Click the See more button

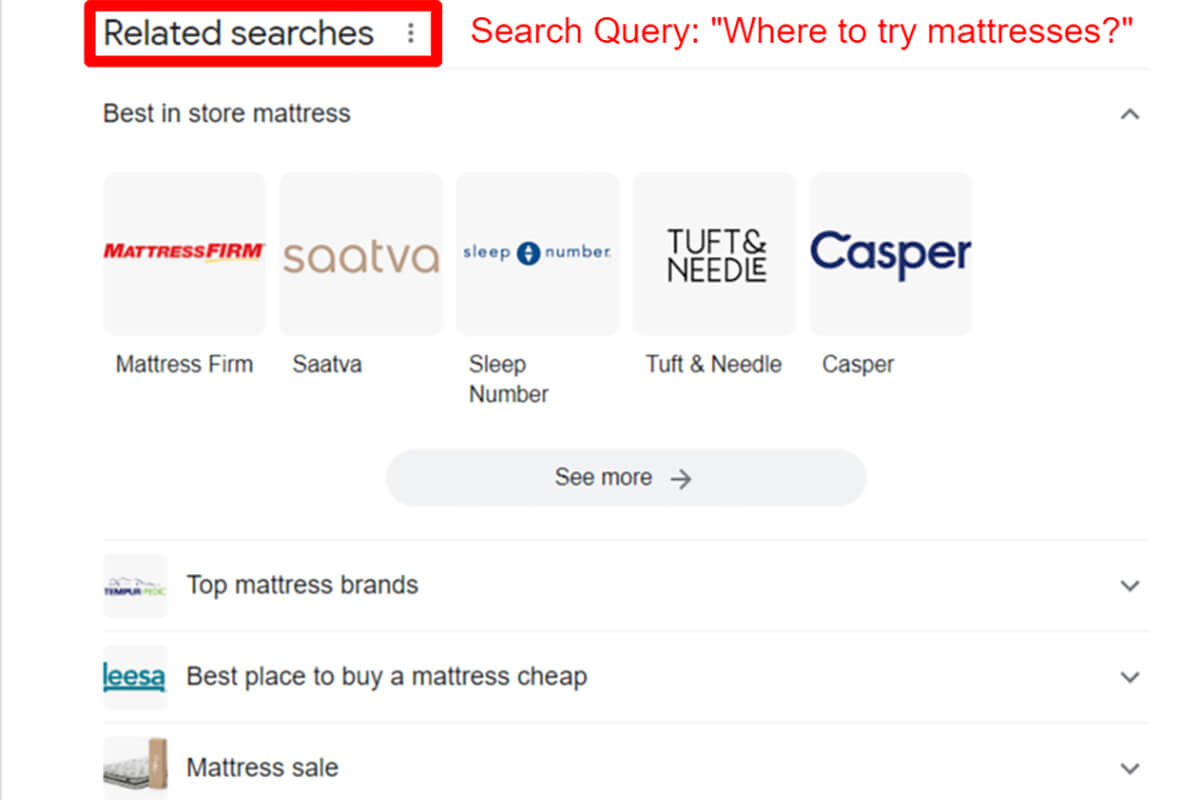point(626,477)
